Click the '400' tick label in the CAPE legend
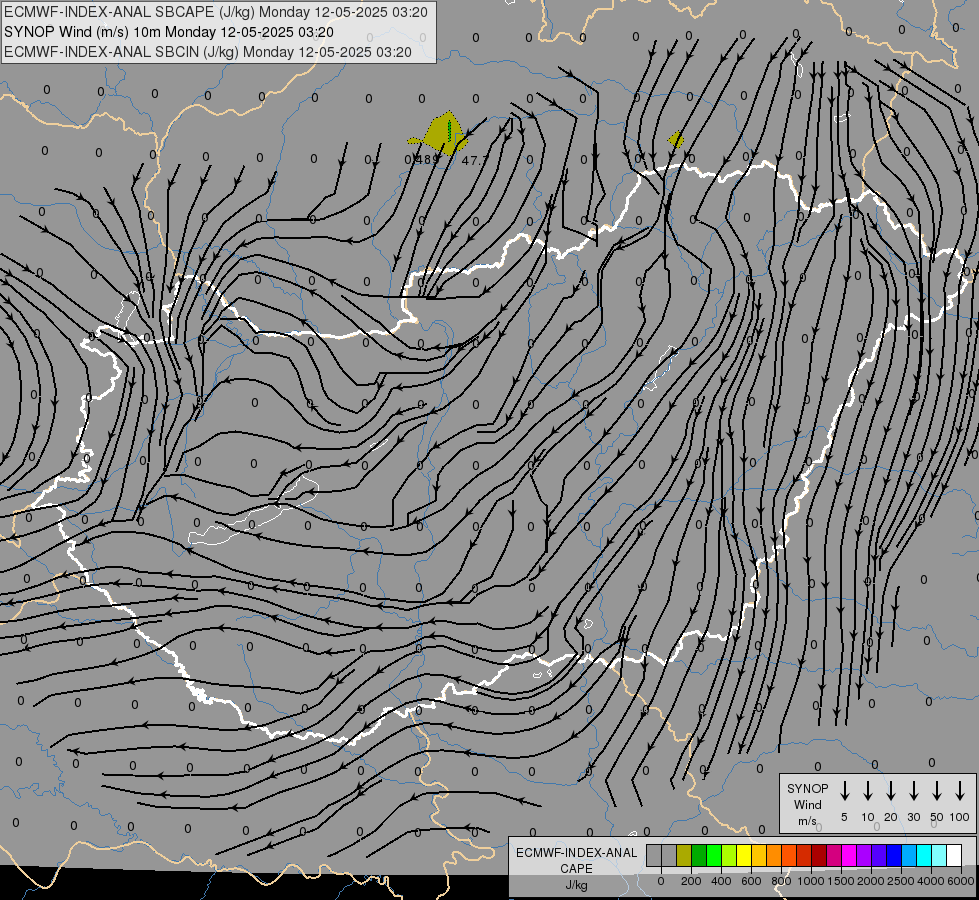Screen dimensions: 979x900 (721, 881)
